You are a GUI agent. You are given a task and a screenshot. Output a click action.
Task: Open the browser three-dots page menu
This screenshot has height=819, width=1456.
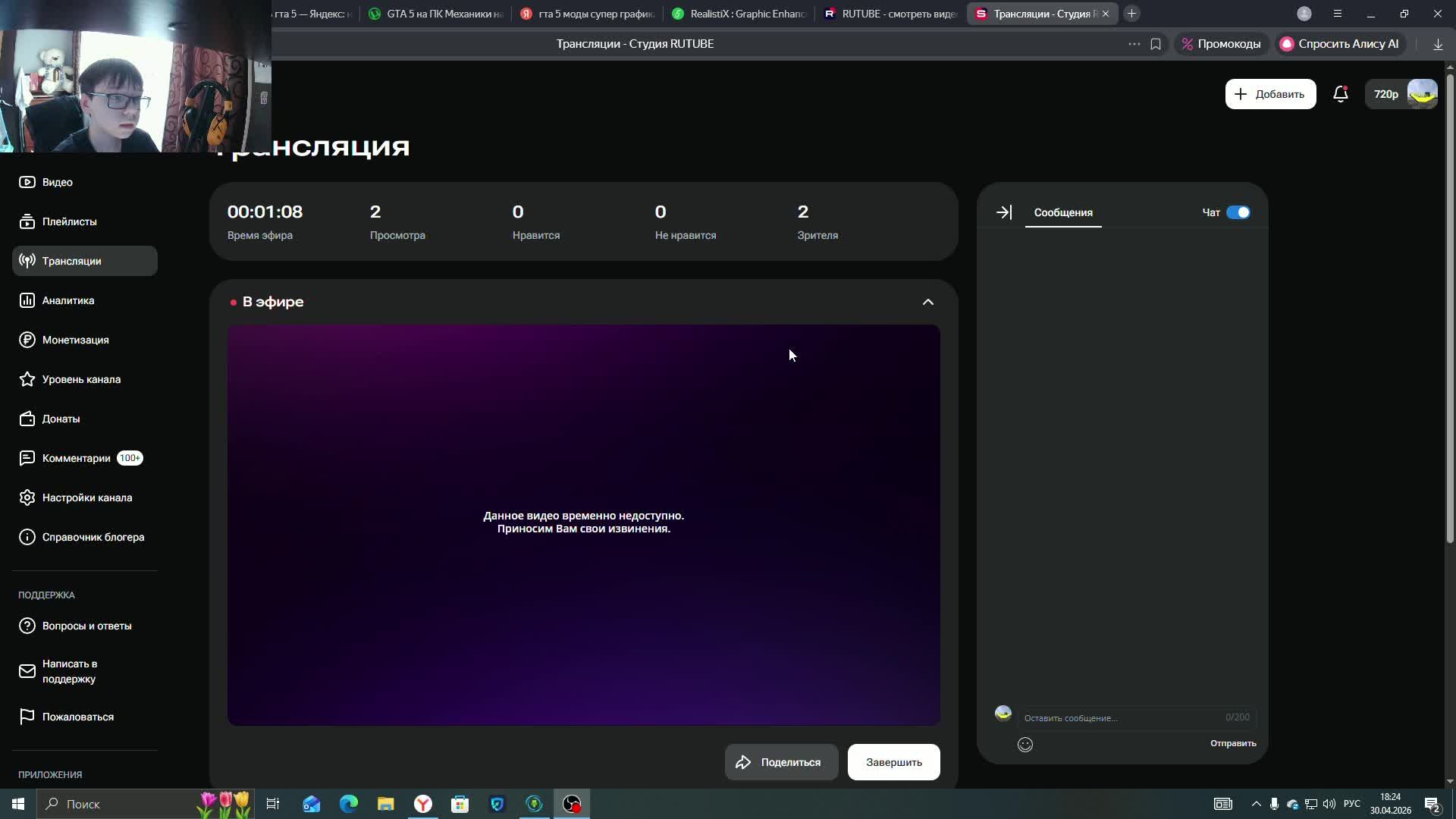click(1134, 44)
